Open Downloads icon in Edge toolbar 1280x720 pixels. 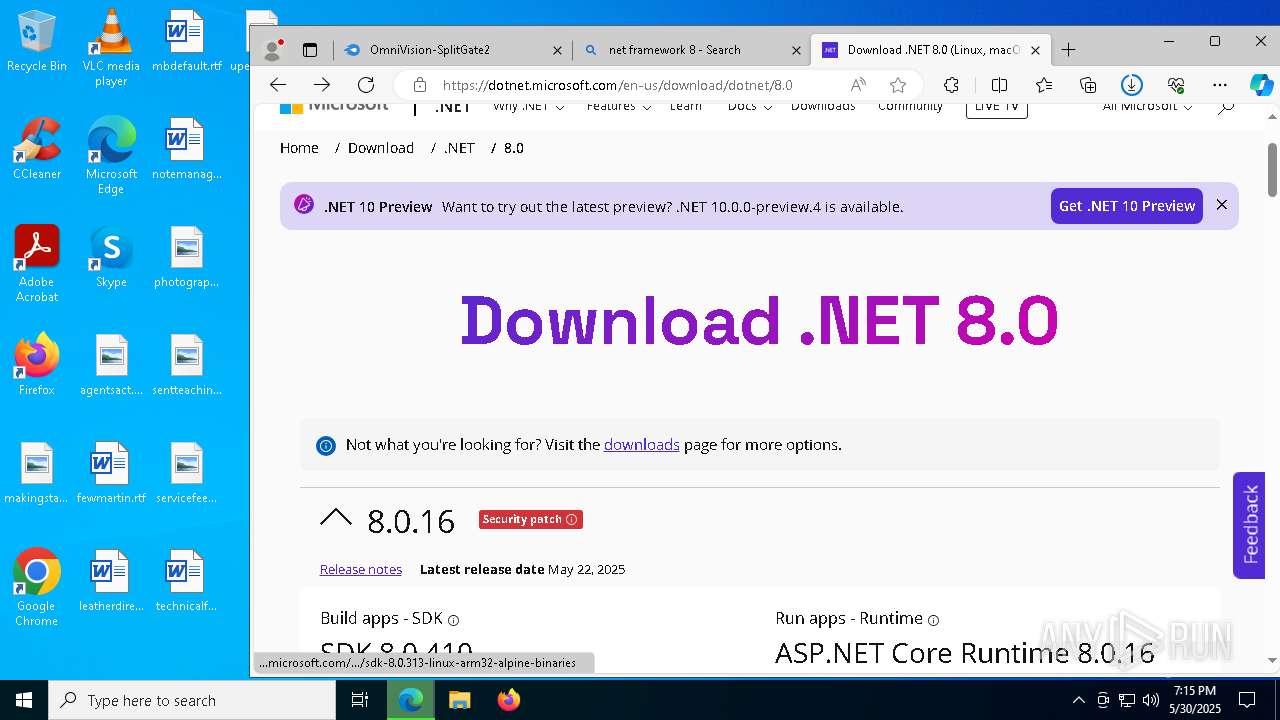1132,85
